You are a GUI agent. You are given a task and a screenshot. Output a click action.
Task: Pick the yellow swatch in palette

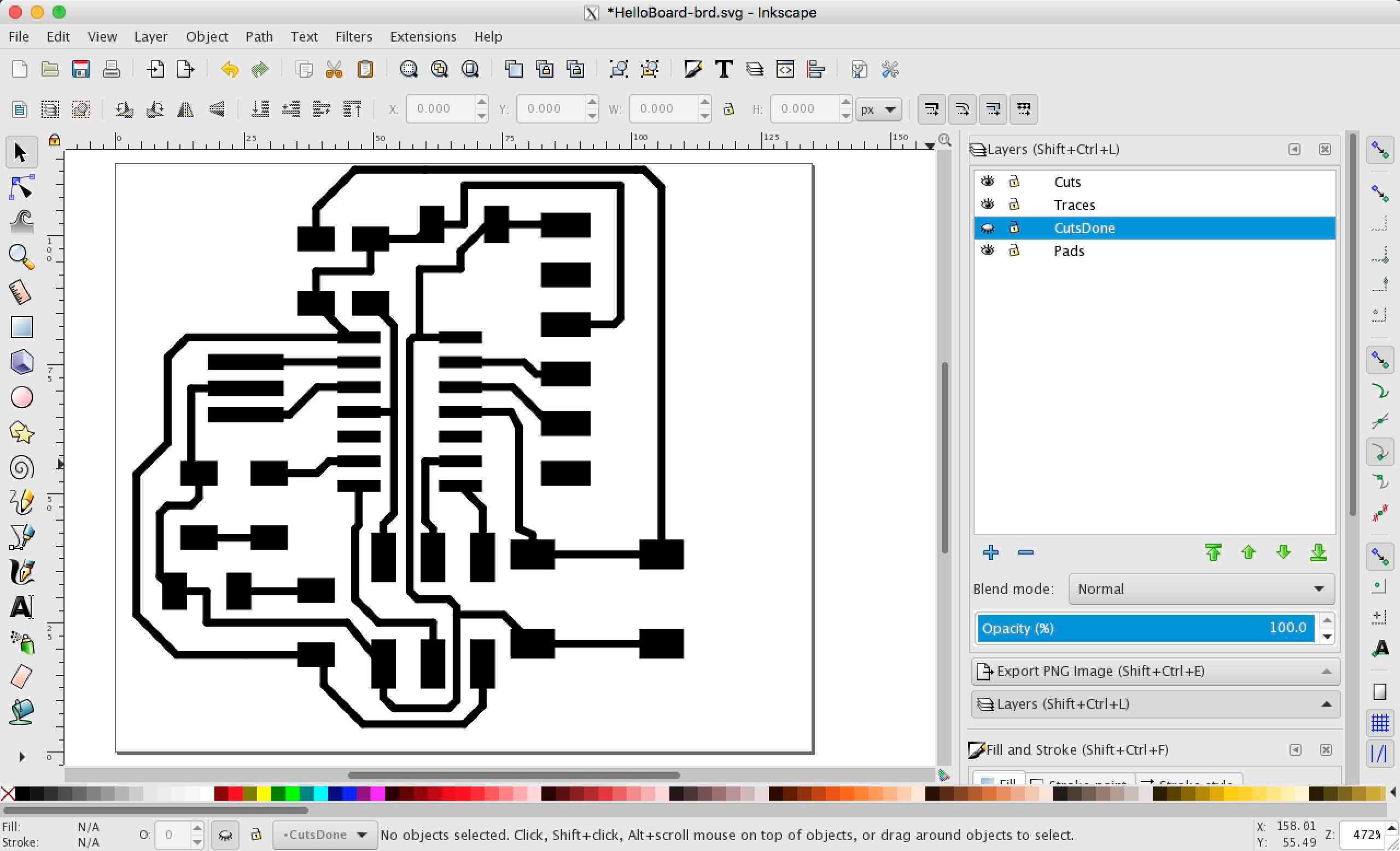click(x=264, y=794)
